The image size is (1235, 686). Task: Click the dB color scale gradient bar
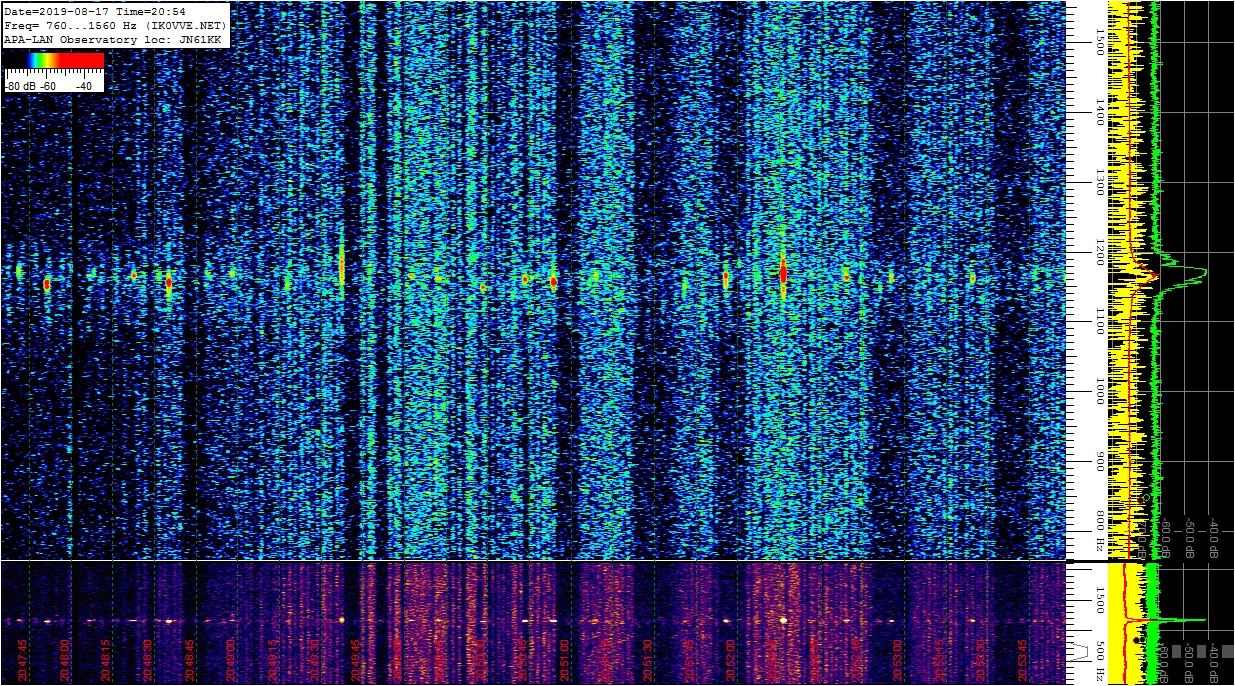[54, 60]
